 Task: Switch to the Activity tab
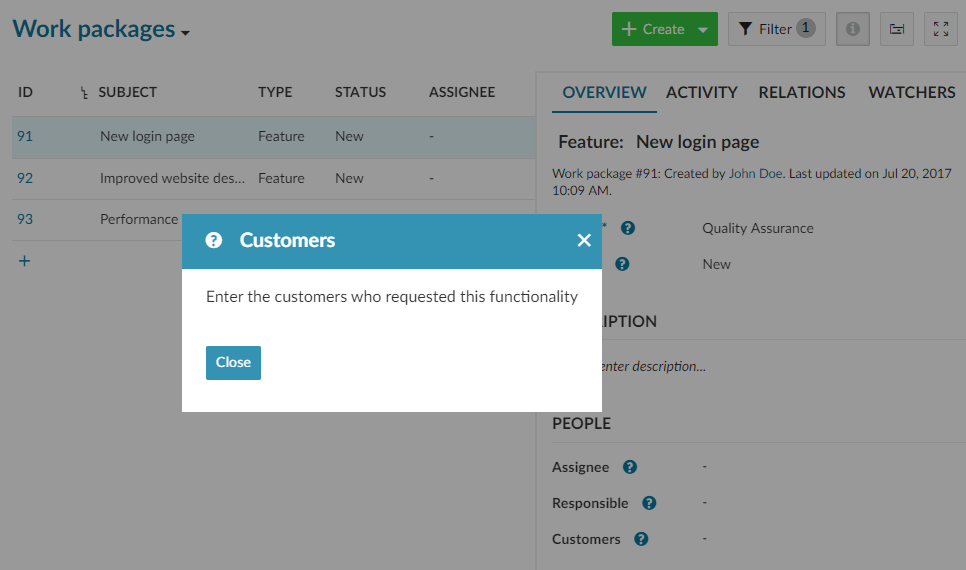coord(701,92)
